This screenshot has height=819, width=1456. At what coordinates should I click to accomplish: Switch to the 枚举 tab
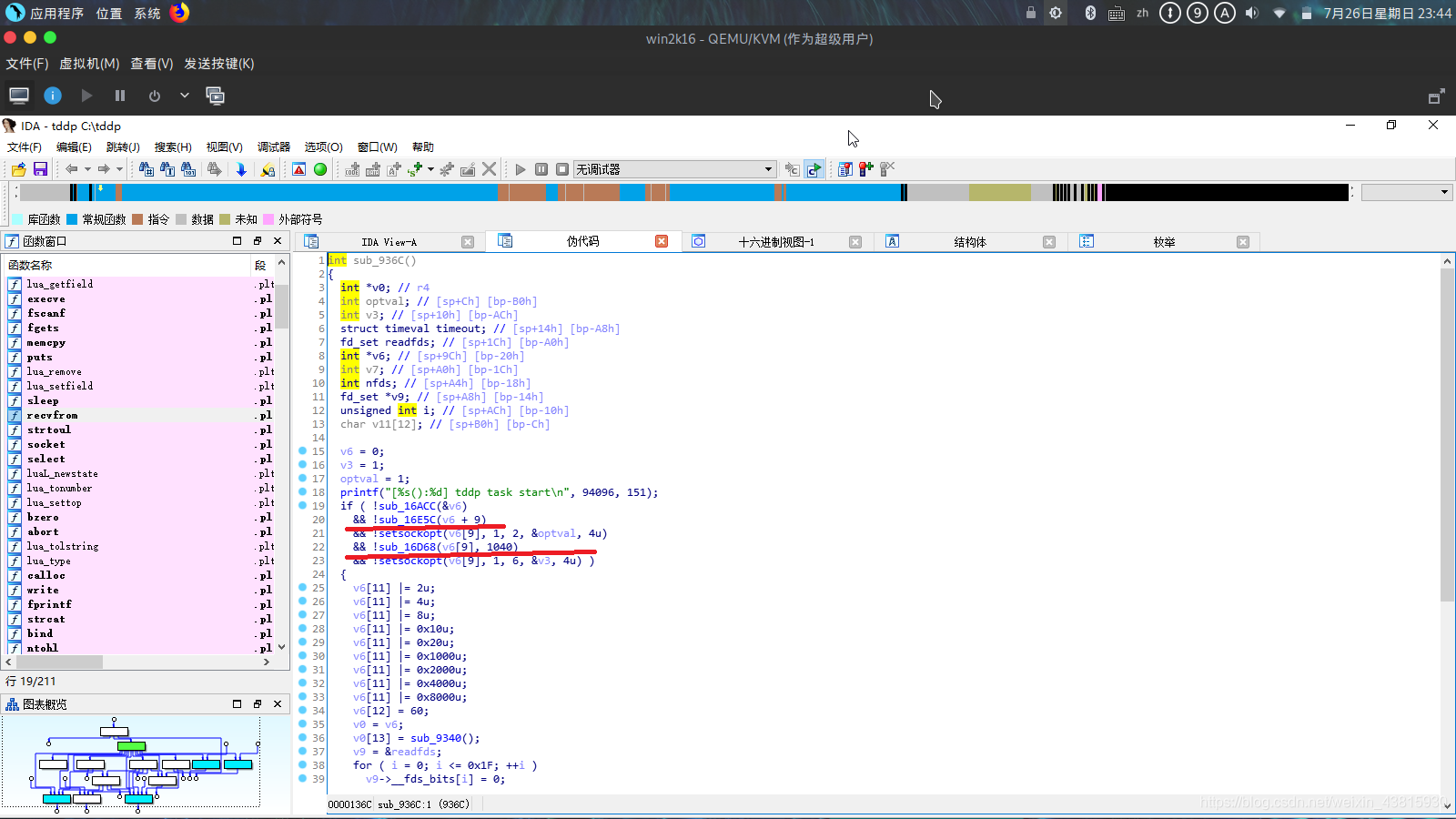click(x=1164, y=242)
